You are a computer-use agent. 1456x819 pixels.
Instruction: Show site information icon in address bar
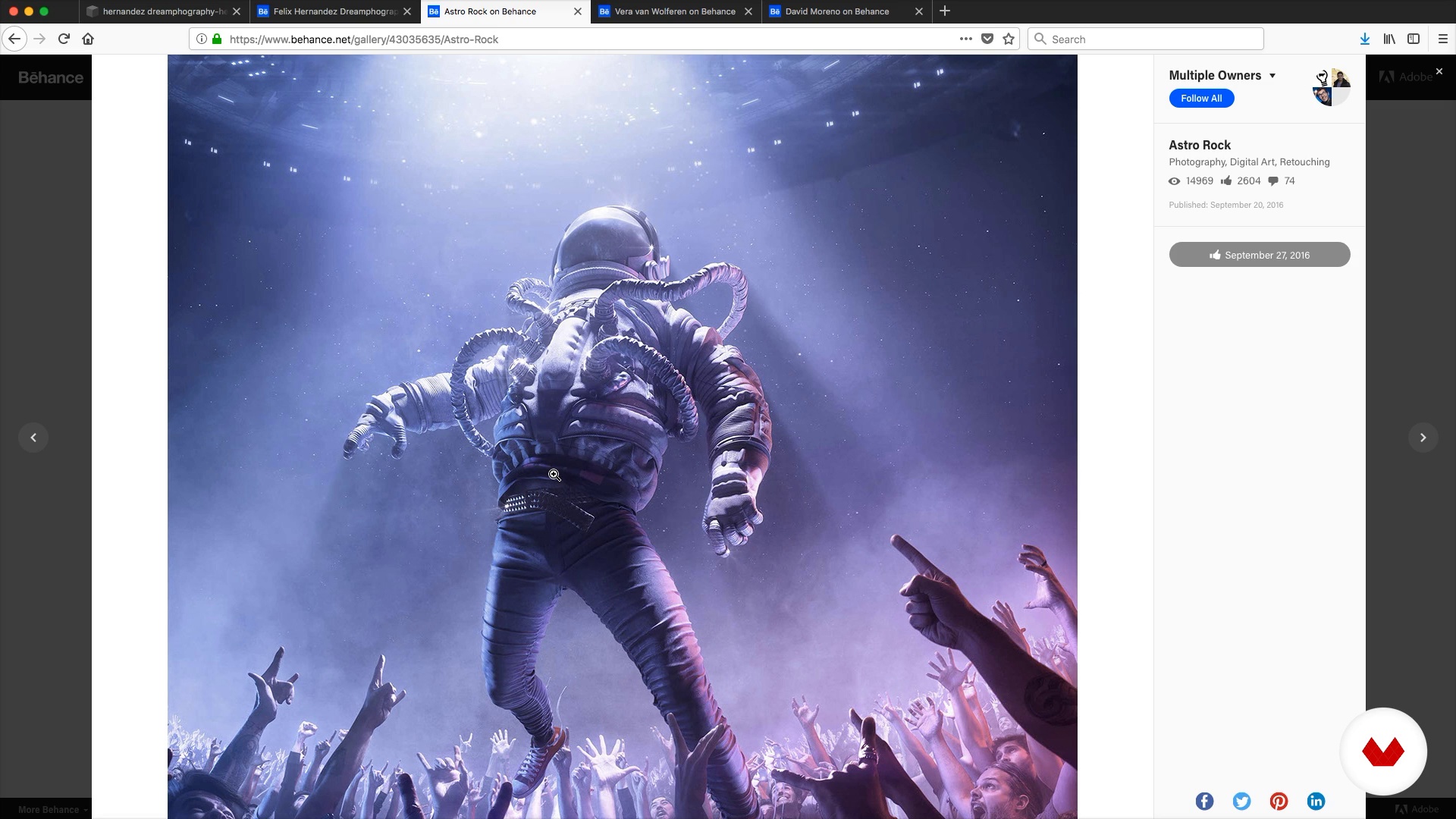(202, 39)
